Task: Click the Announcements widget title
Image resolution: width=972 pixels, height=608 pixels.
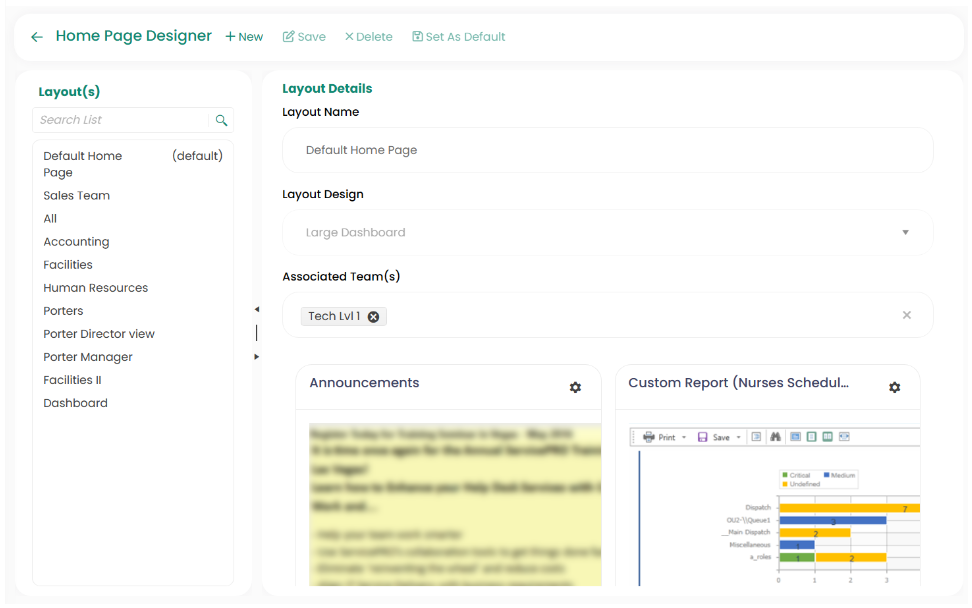Action: (x=364, y=383)
